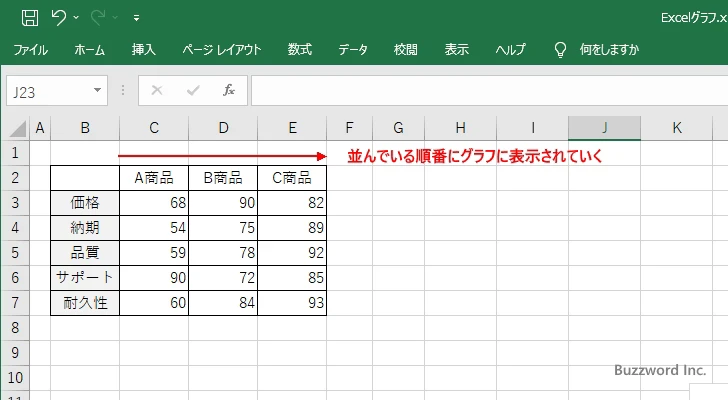This screenshot has width=728, height=400.
Task: Select row 7 header
Action: [15, 303]
